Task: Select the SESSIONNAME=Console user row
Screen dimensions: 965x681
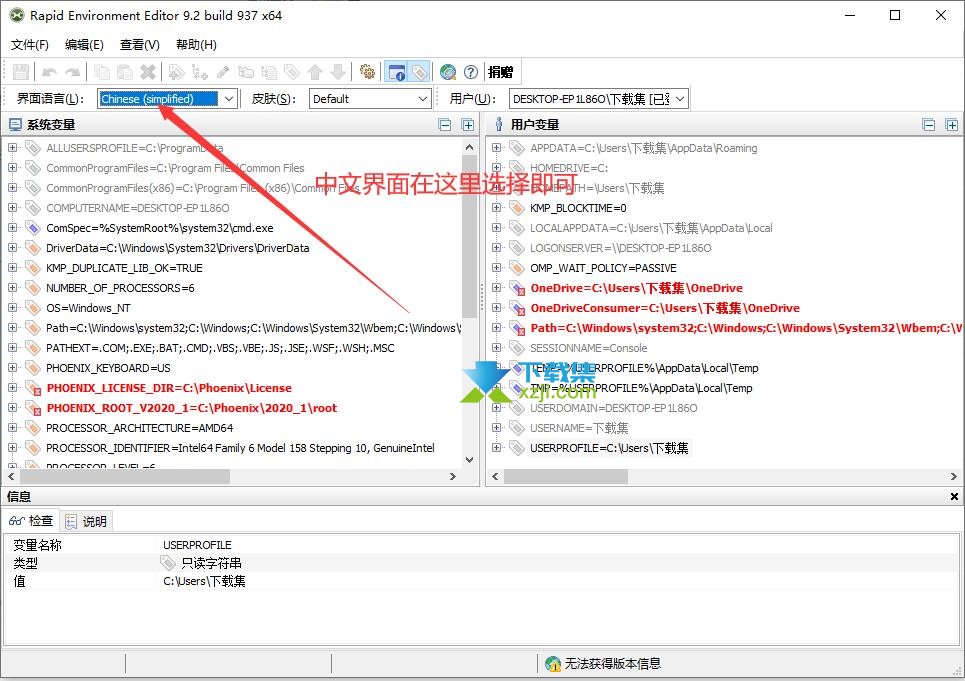Action: [x=588, y=348]
